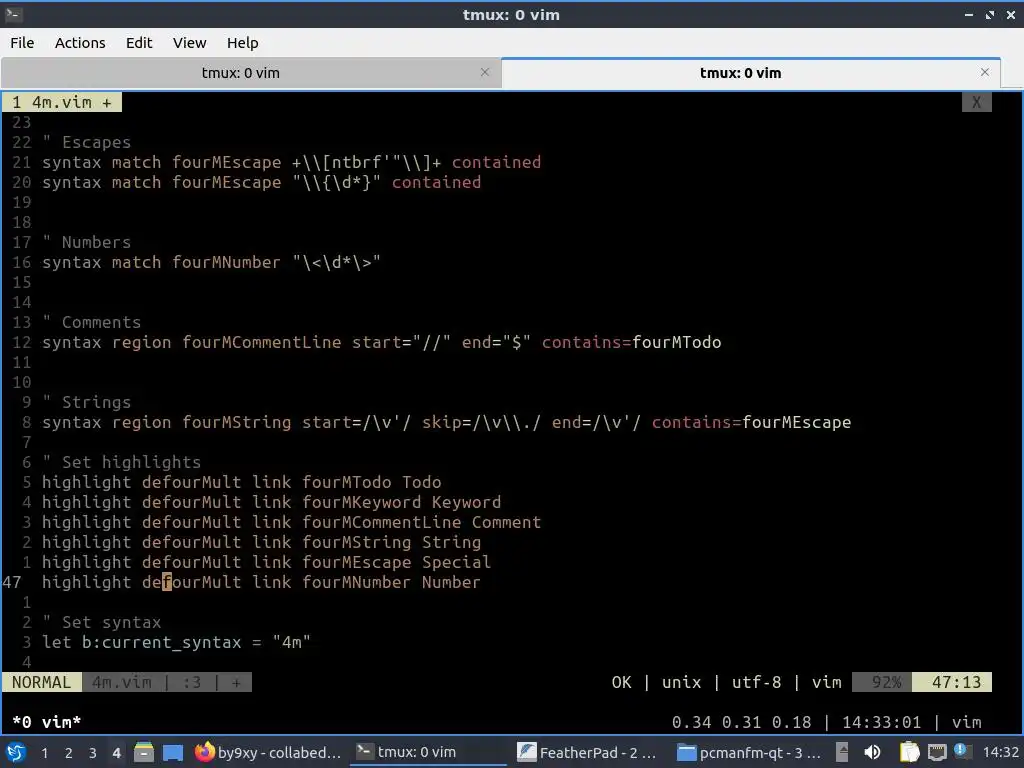Click the tmux load average 0.34 0.31 0.18
This screenshot has width=1024, height=768.
741,722
